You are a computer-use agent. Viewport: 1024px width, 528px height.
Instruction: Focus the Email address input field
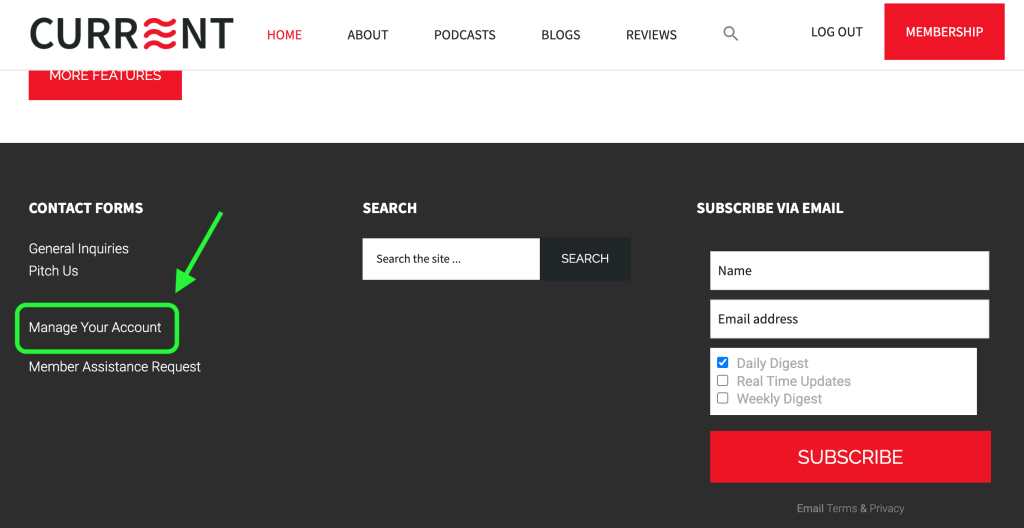click(x=850, y=319)
